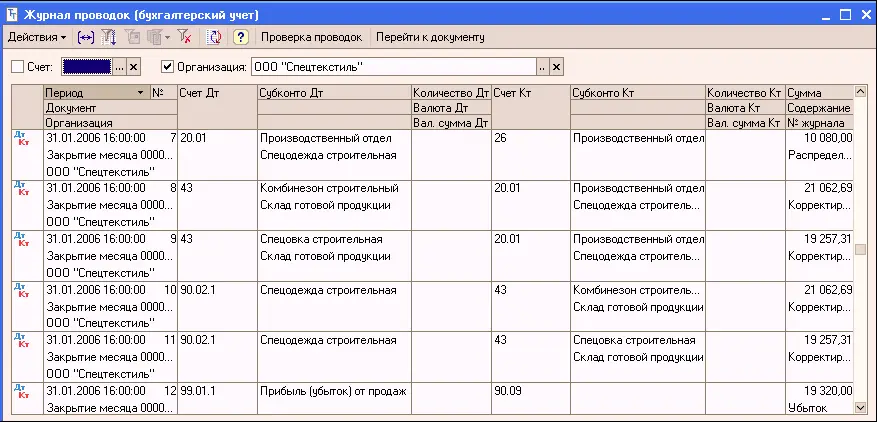
Task: Click the Организация field with ООО Спецтекстиль
Action: (394, 67)
